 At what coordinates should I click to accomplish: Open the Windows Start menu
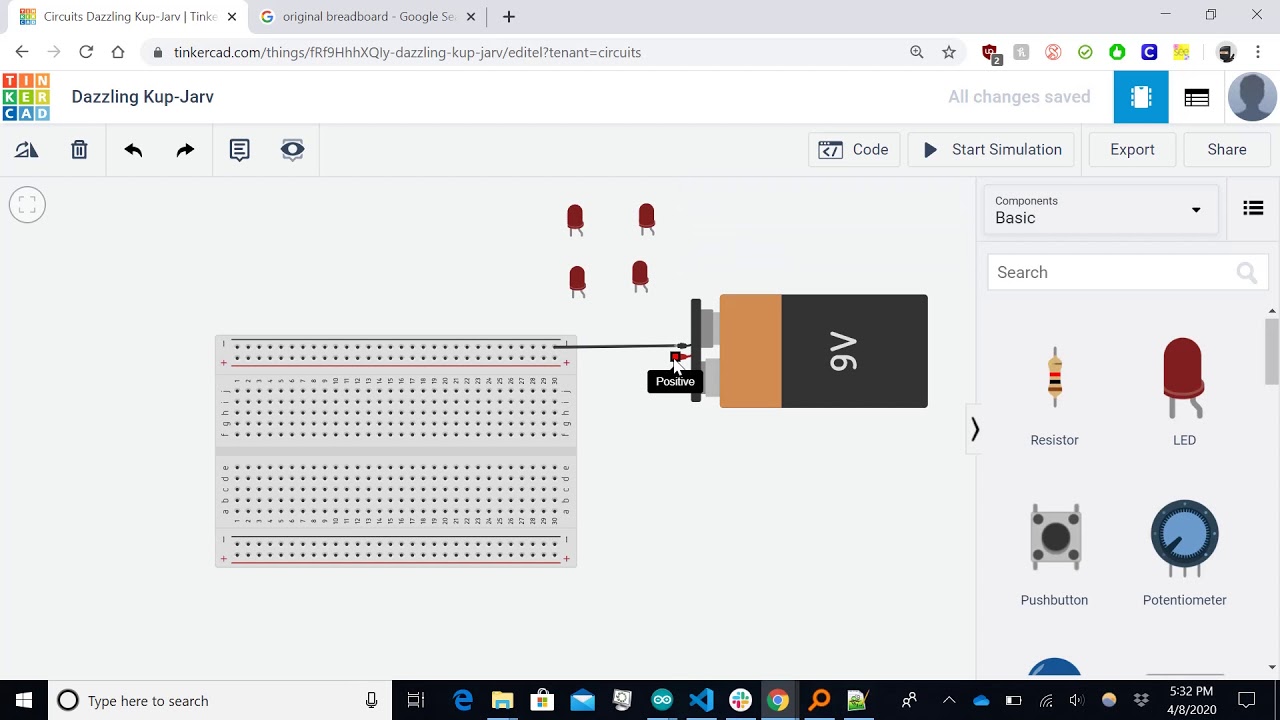pyautogui.click(x=24, y=700)
